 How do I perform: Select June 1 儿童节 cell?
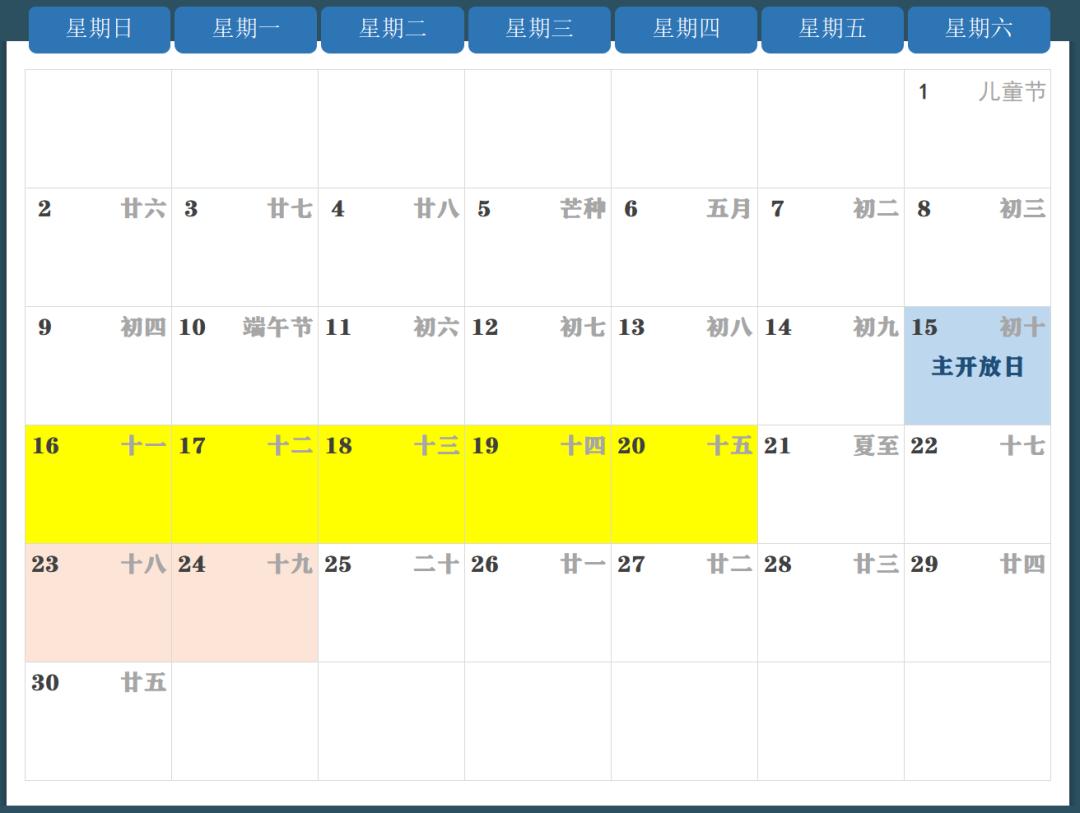pyautogui.click(x=977, y=128)
